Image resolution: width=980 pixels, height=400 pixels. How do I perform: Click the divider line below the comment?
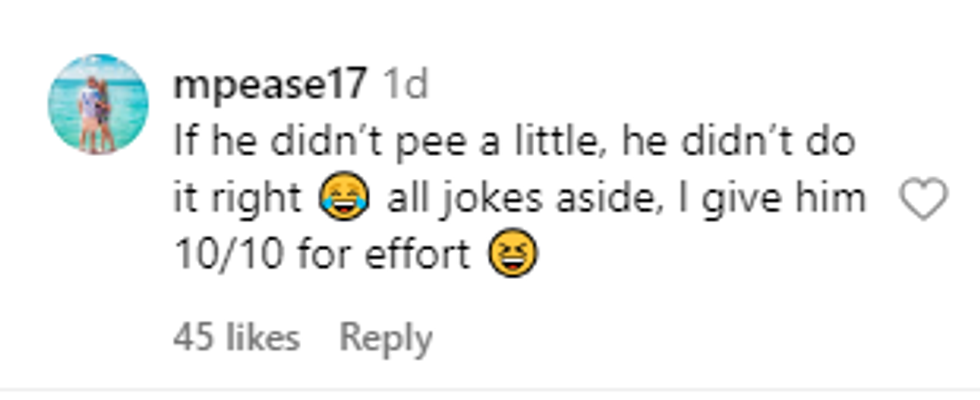click(x=490, y=389)
